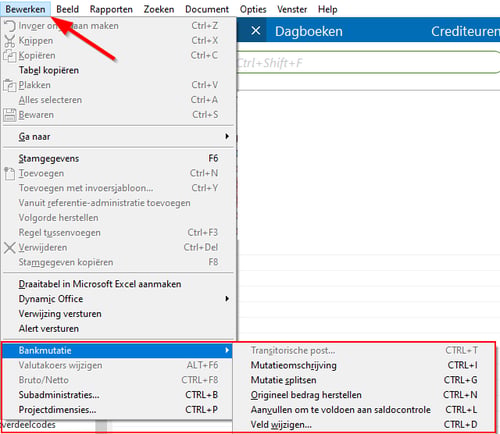Select Regel tussenvoegen

coord(119,233)
